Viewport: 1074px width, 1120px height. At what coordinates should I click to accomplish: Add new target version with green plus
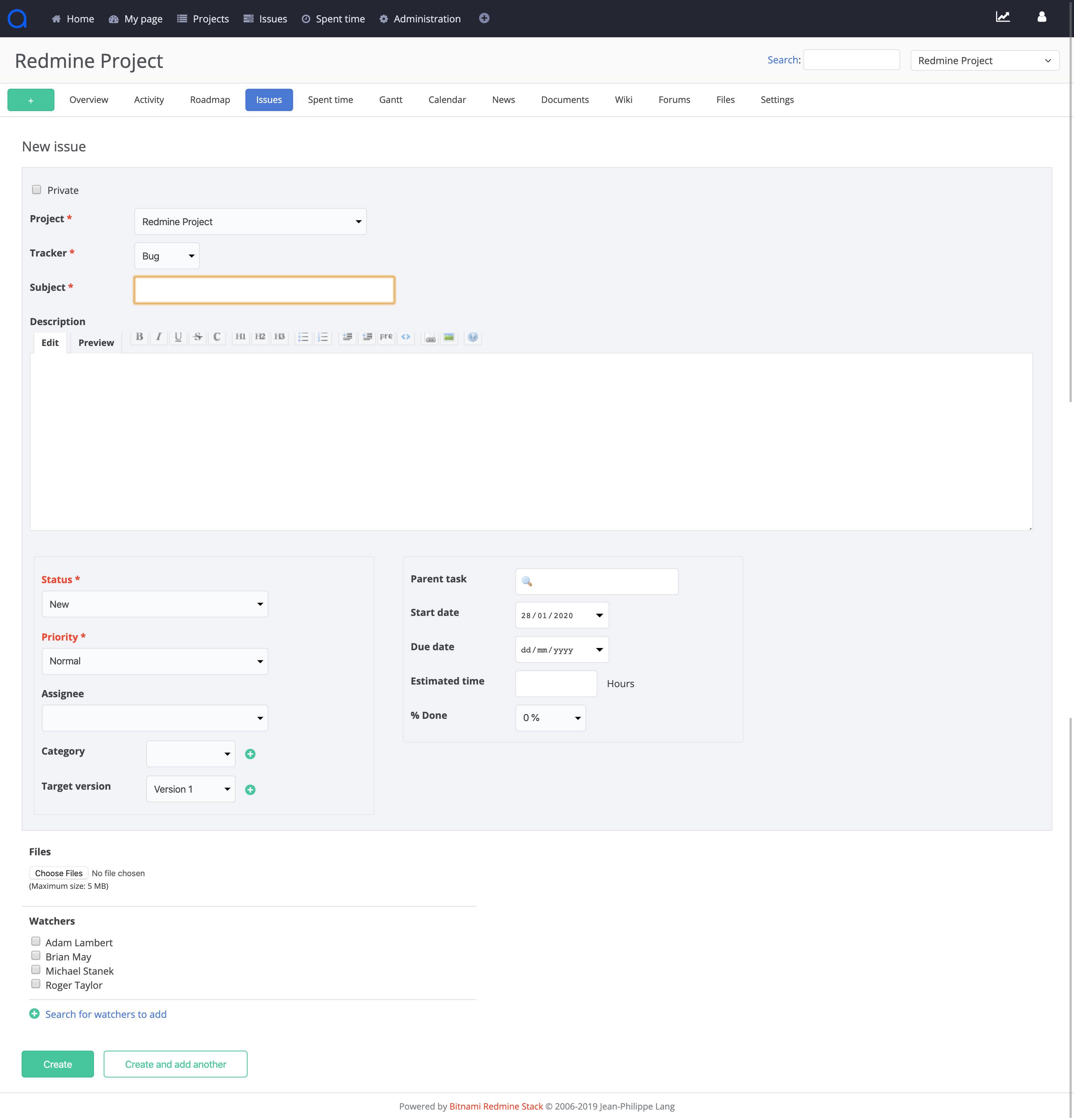click(x=250, y=790)
